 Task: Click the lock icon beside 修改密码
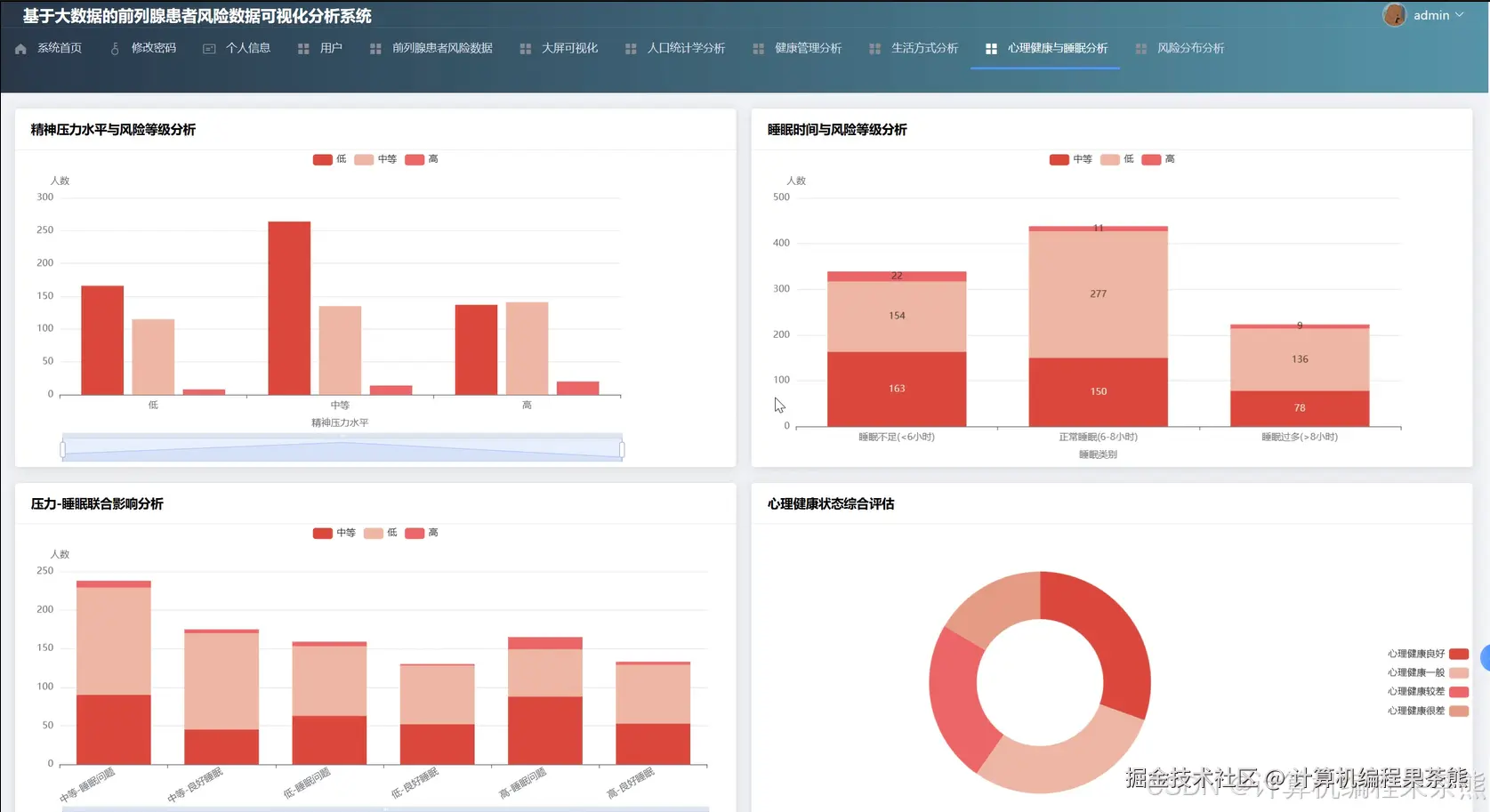pyautogui.click(x=115, y=49)
